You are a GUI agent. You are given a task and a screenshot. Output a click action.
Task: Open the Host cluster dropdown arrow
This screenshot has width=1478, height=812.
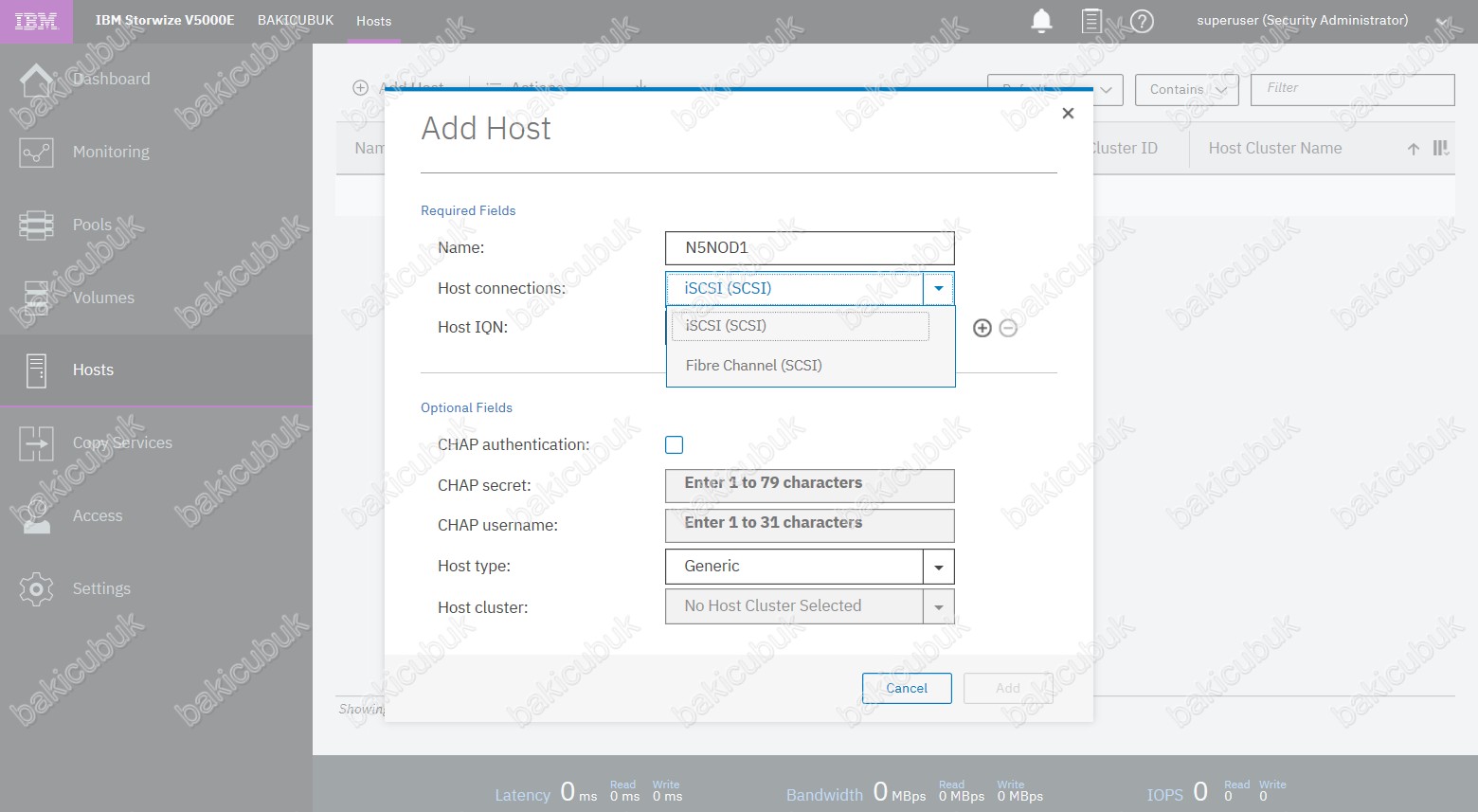point(939,606)
